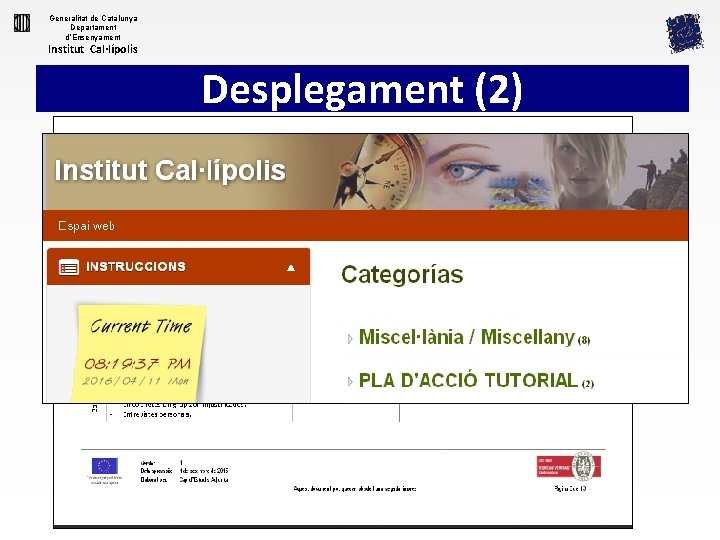Open the PLA D'ACCIÓ TUTORIAL category link

pyautogui.click(x=468, y=380)
